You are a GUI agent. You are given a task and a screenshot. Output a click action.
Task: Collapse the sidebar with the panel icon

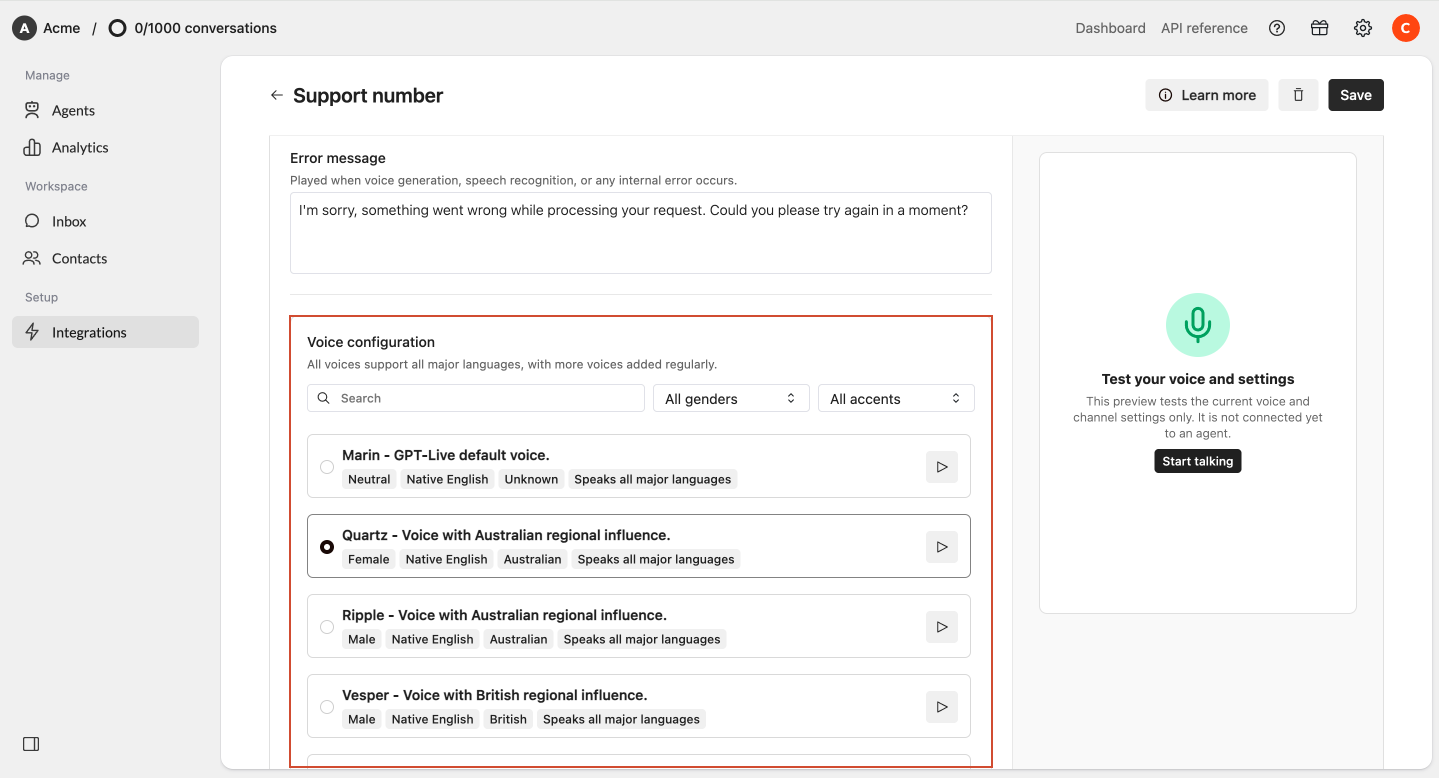[31, 744]
